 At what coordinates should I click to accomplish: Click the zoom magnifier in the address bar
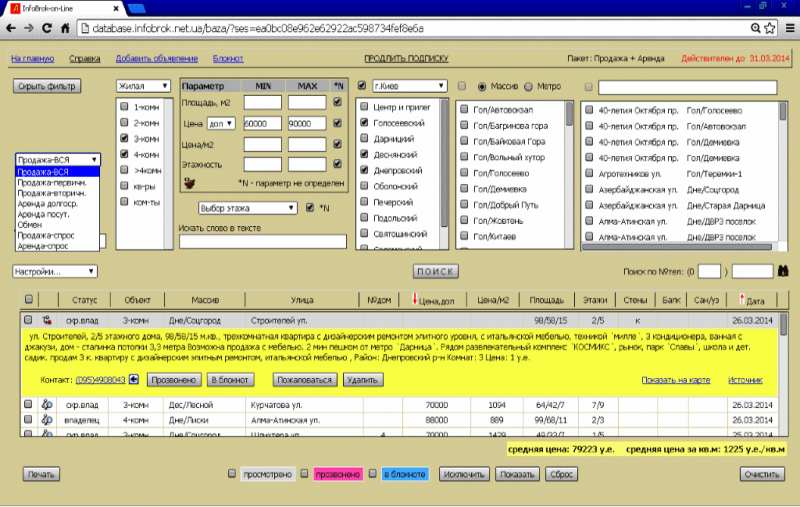pos(755,28)
